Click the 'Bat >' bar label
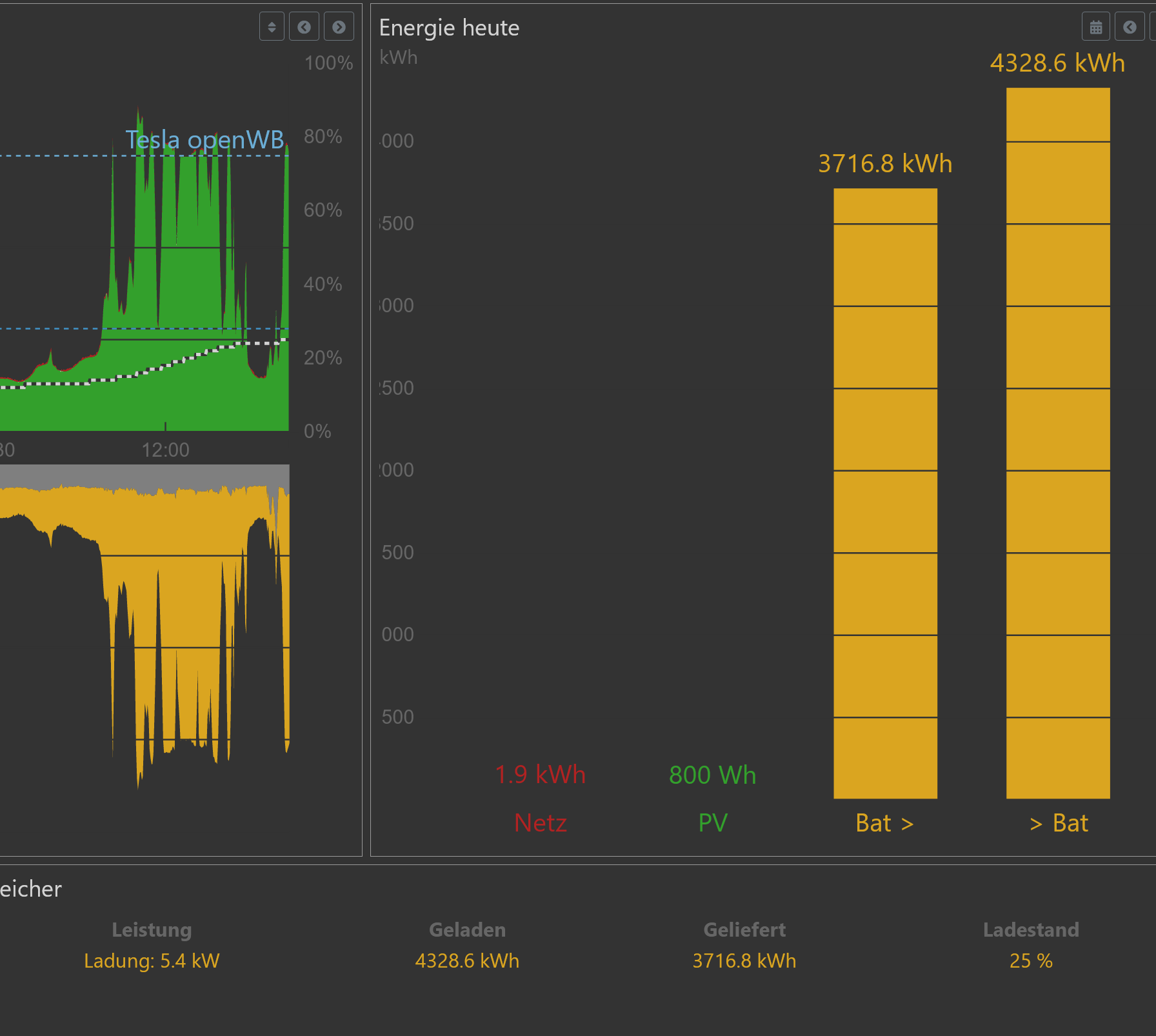 (x=884, y=823)
